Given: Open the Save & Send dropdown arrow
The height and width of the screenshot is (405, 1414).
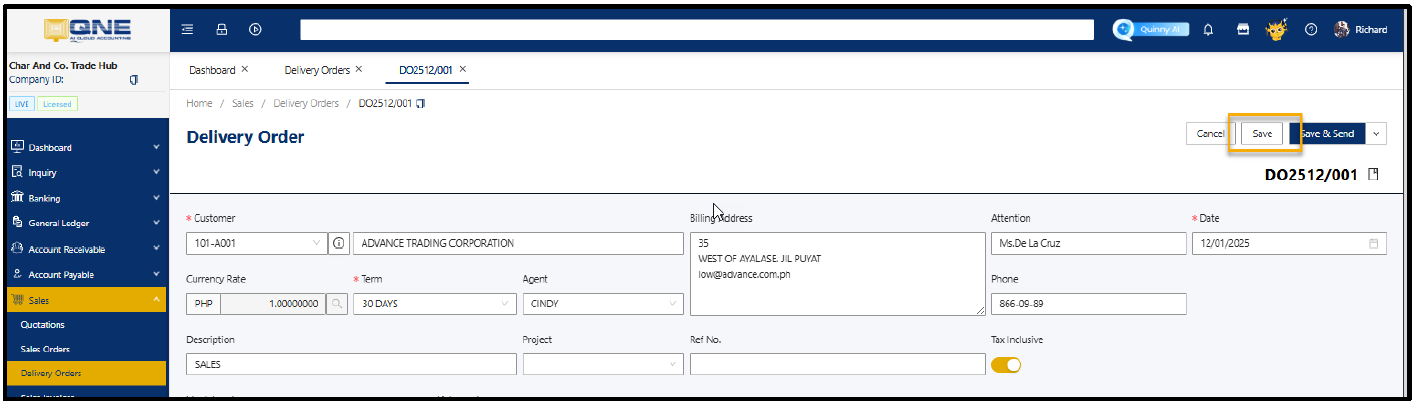Looking at the screenshot, I should point(1378,134).
